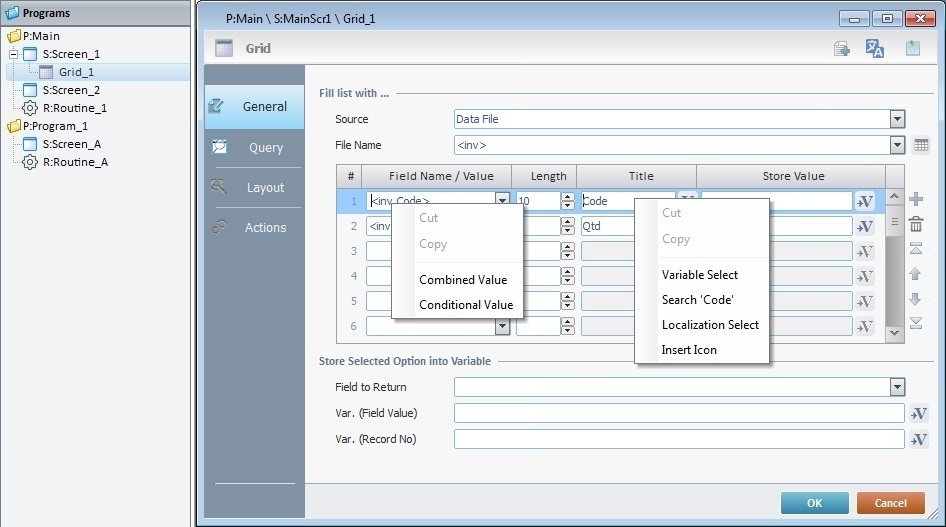Click the clipboard icon in Grid header
This screenshot has width=946, height=527.
click(912, 49)
